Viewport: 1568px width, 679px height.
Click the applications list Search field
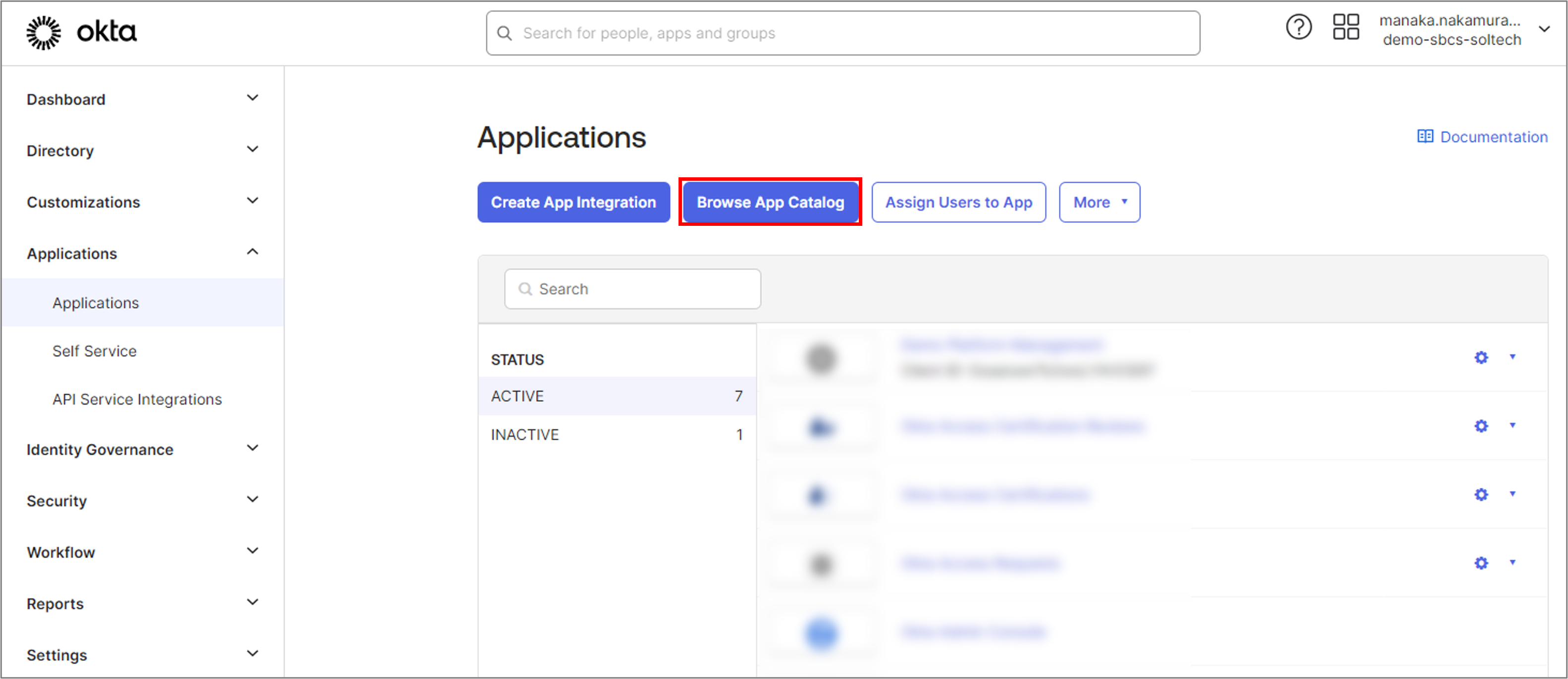[632, 288]
